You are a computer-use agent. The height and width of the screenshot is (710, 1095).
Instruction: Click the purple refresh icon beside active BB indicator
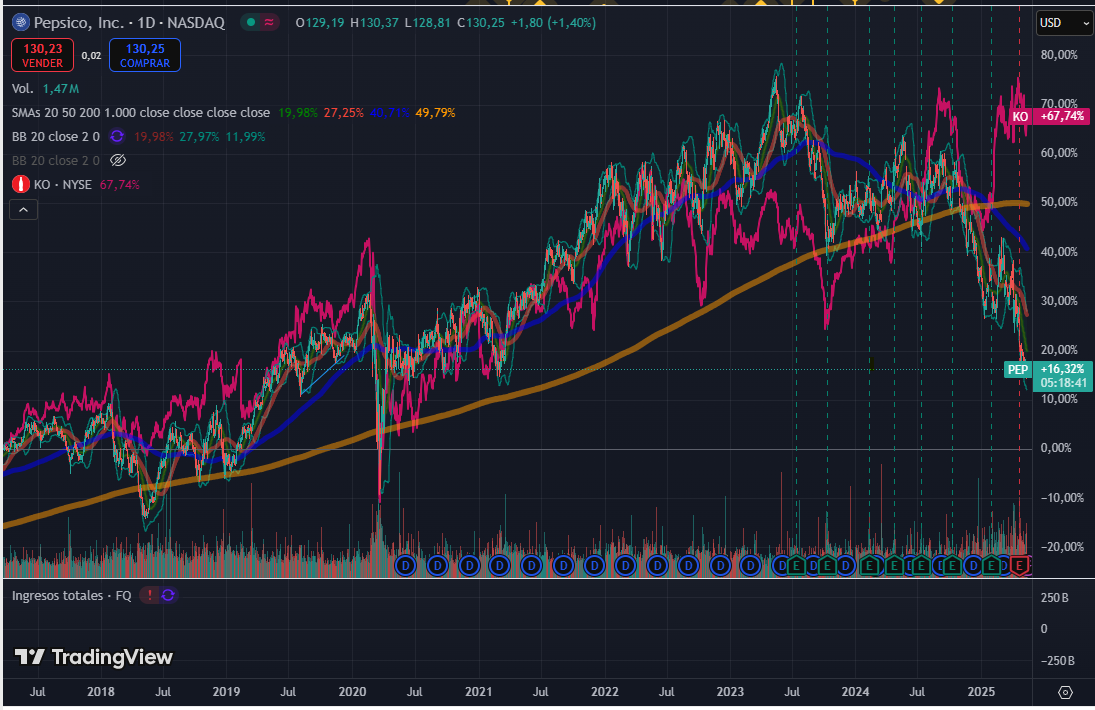click(x=117, y=136)
